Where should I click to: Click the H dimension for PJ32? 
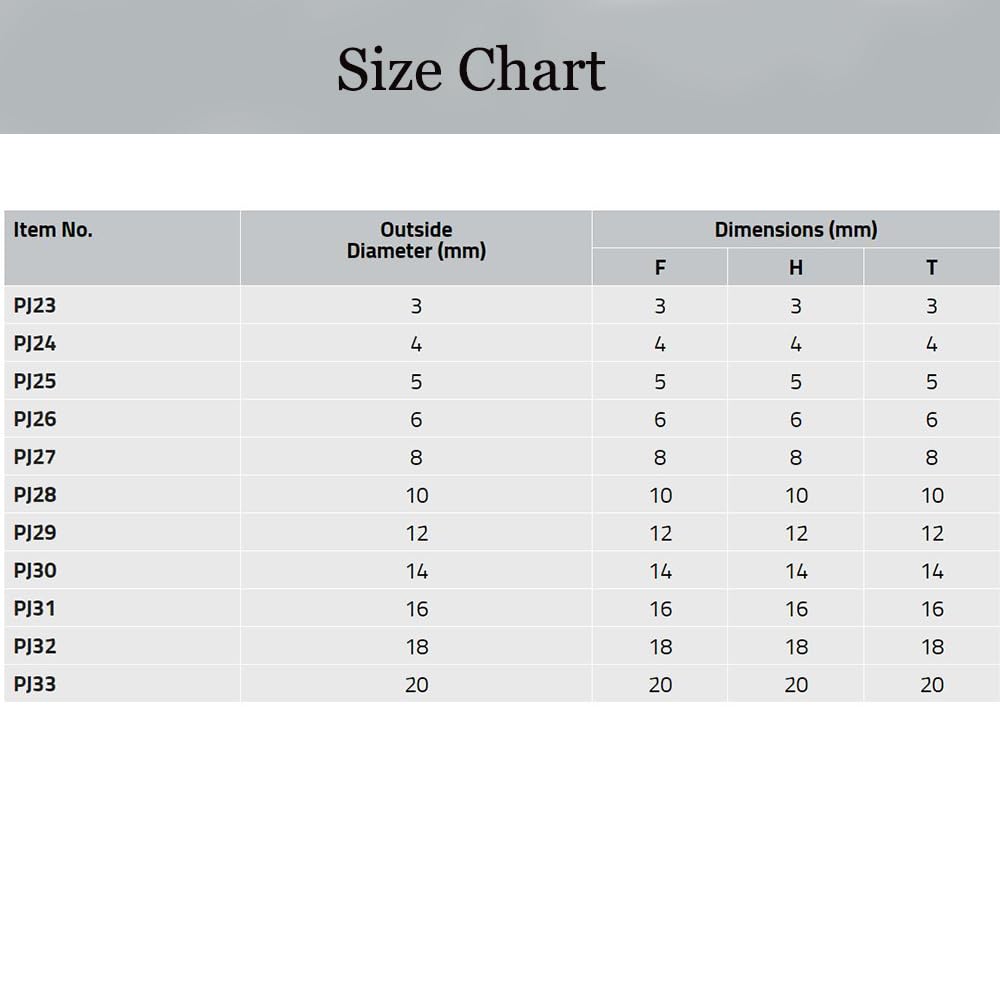click(797, 647)
